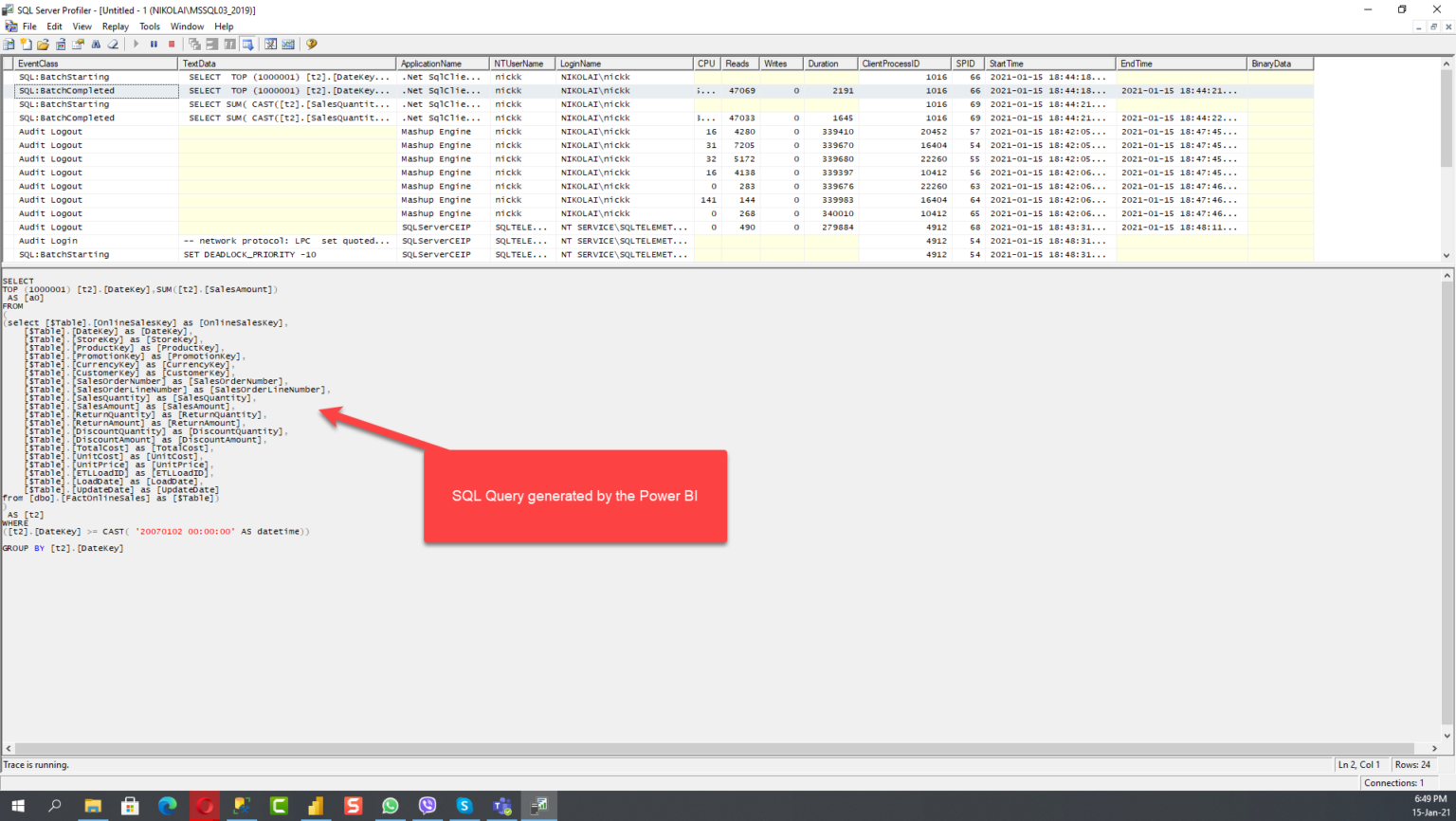1456x821 pixels.
Task: Open the Replay menu
Action: click(115, 27)
